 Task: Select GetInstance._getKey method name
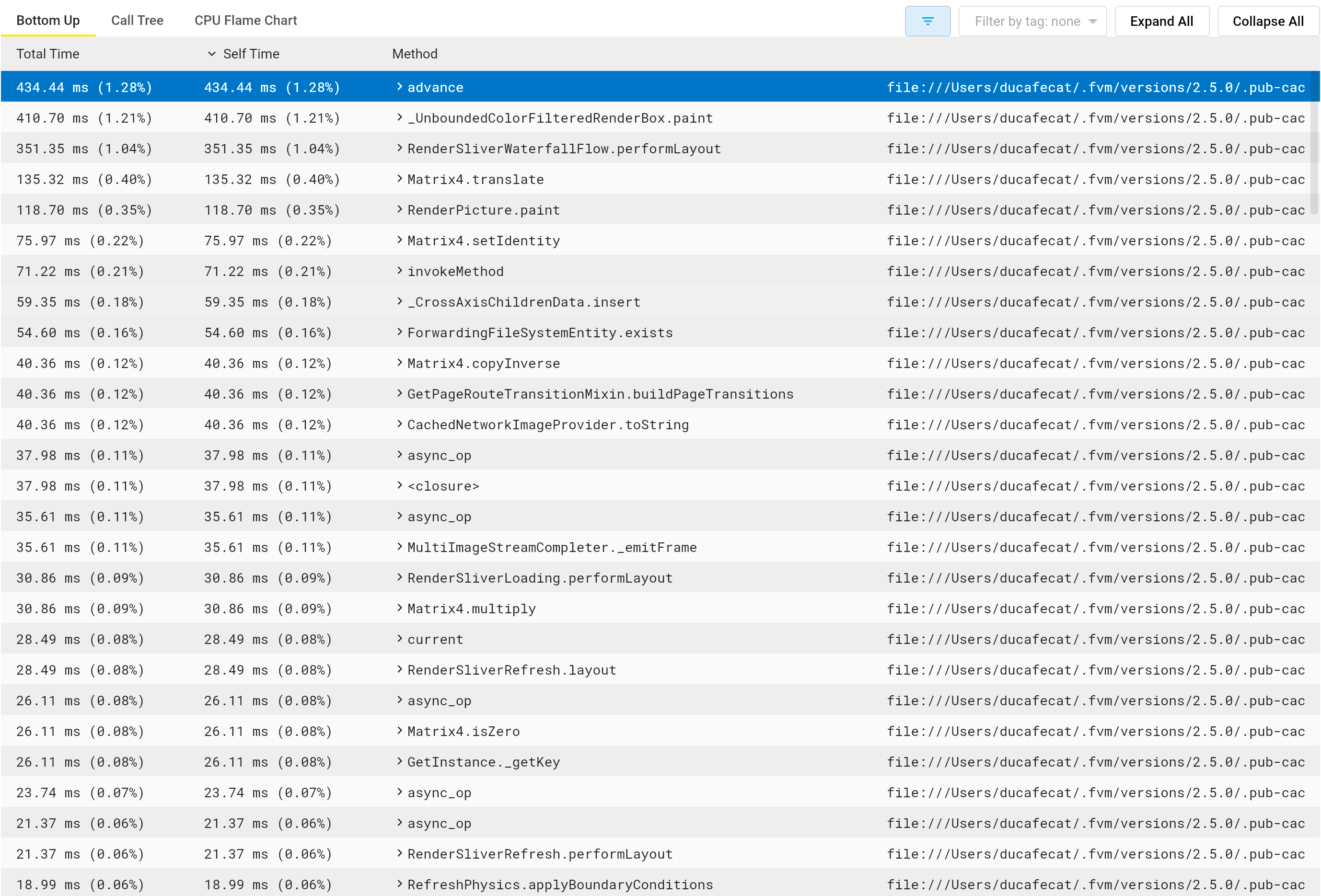pyautogui.click(x=484, y=762)
